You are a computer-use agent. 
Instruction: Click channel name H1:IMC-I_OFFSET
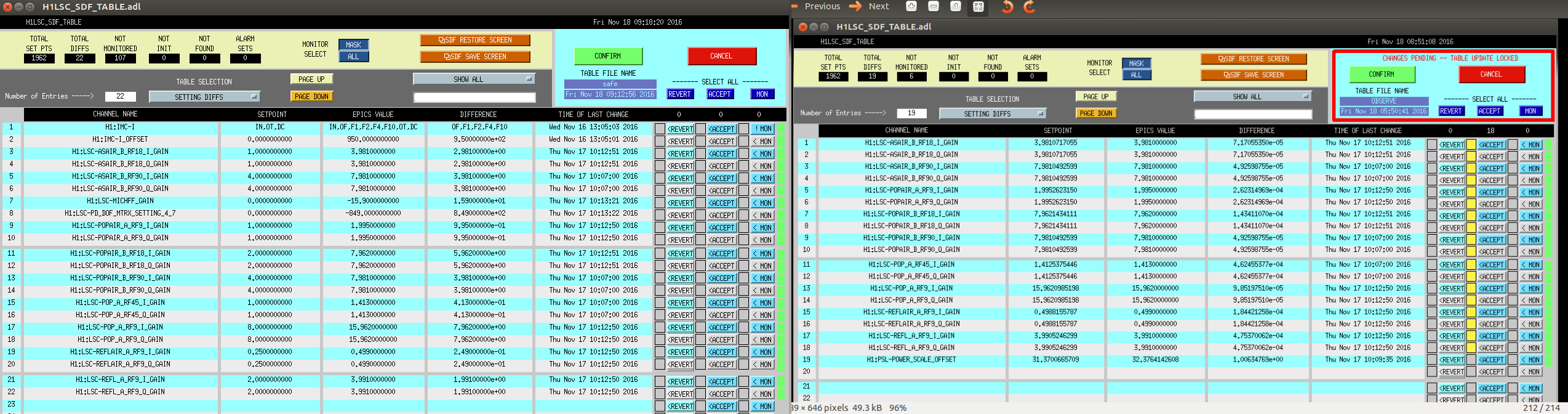[120, 140]
